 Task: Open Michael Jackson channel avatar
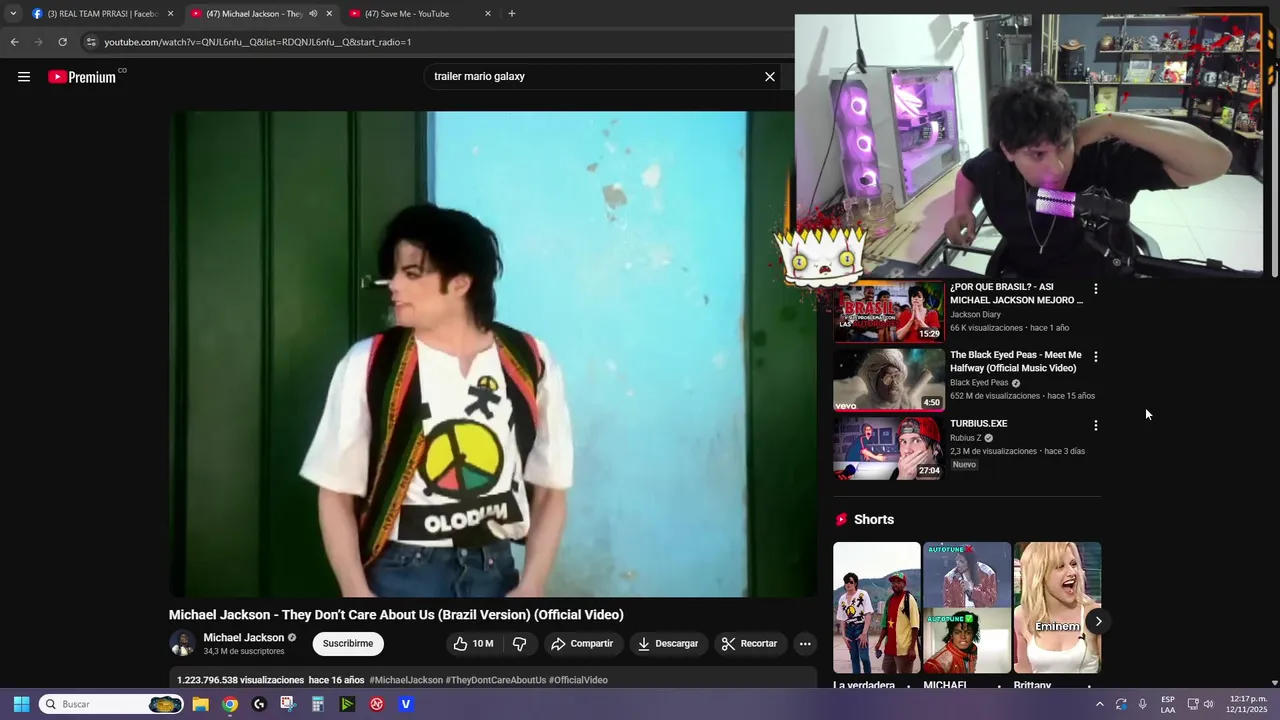(x=182, y=644)
